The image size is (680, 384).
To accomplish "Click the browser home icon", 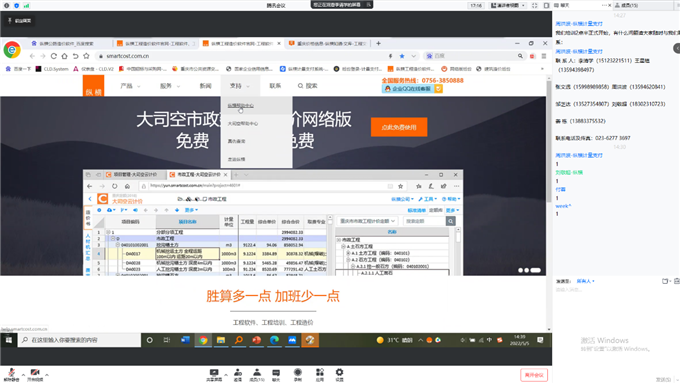I will point(65,56).
